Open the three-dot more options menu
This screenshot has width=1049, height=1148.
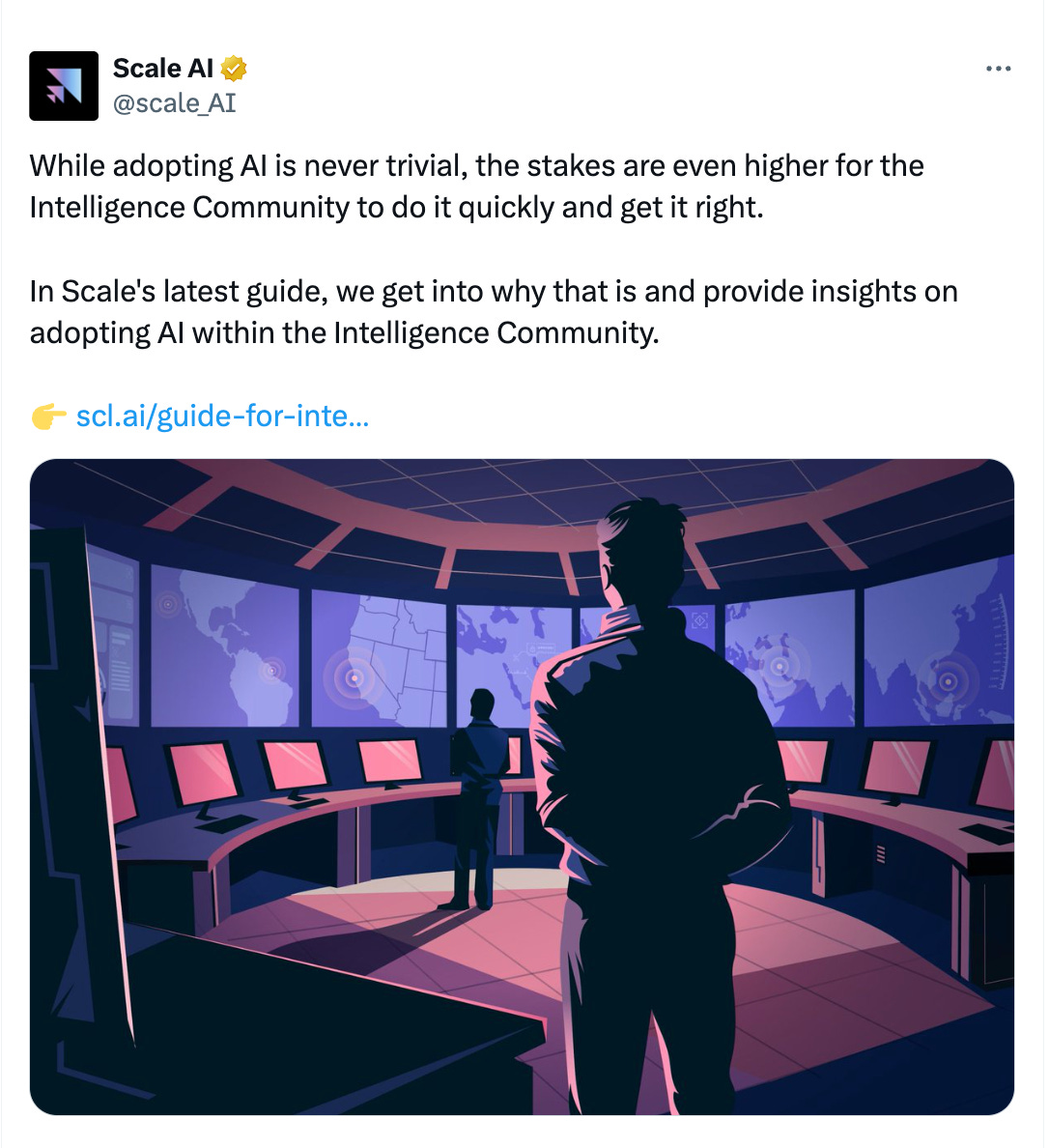point(998,69)
